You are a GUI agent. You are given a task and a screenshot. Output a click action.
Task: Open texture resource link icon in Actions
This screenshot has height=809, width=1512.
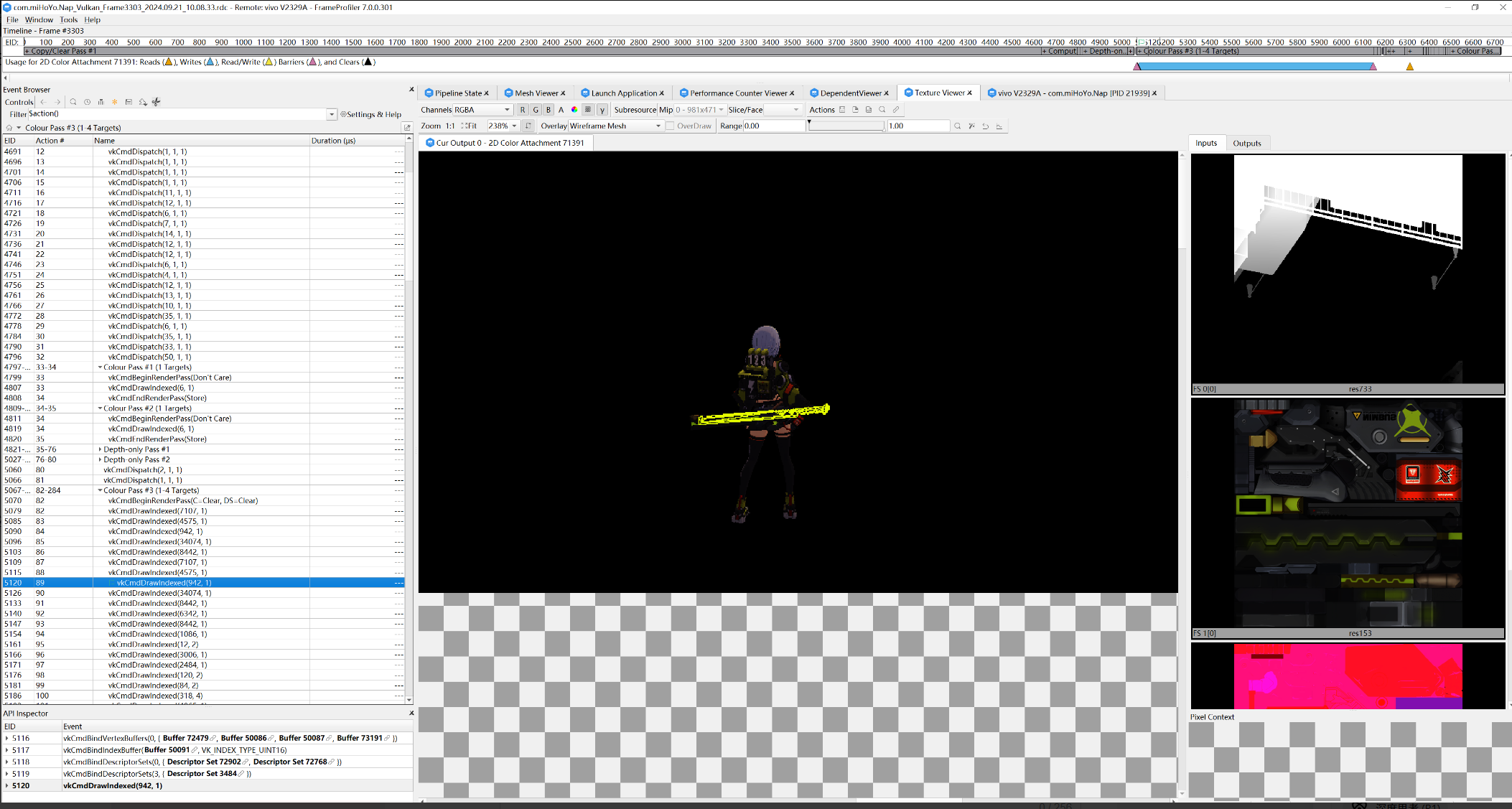895,109
